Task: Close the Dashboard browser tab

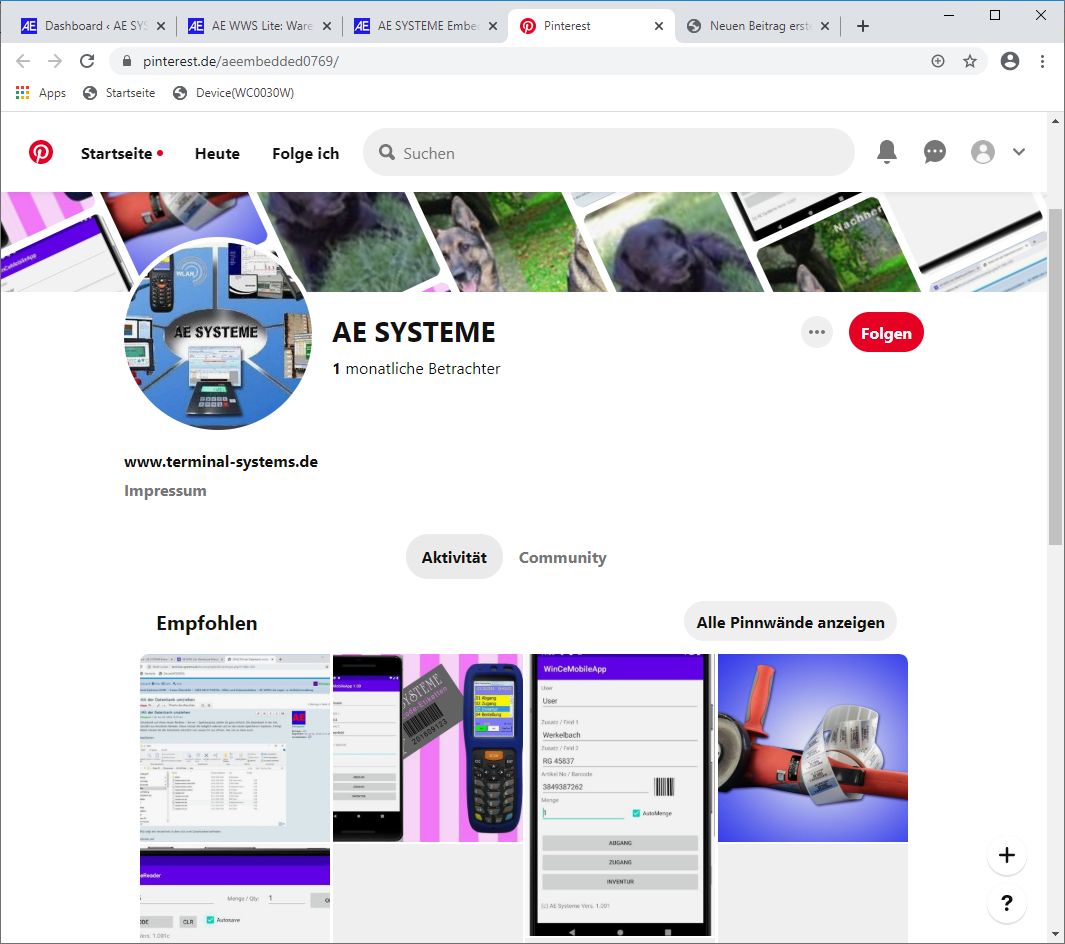Action: point(161,26)
